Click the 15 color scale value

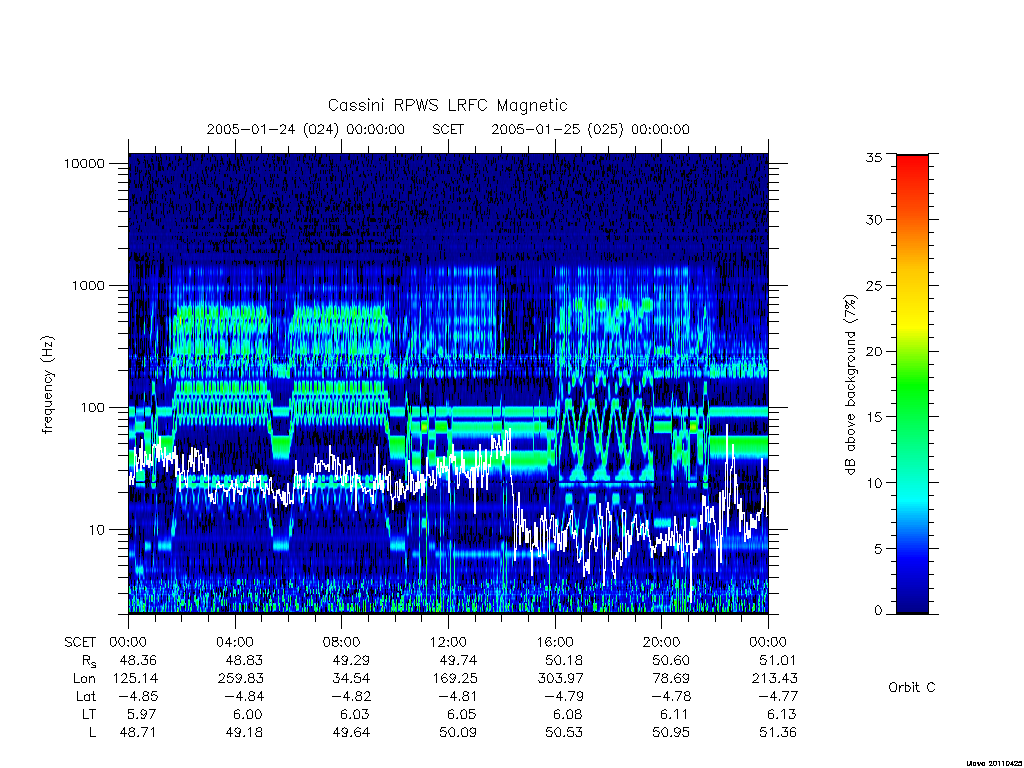point(874,417)
